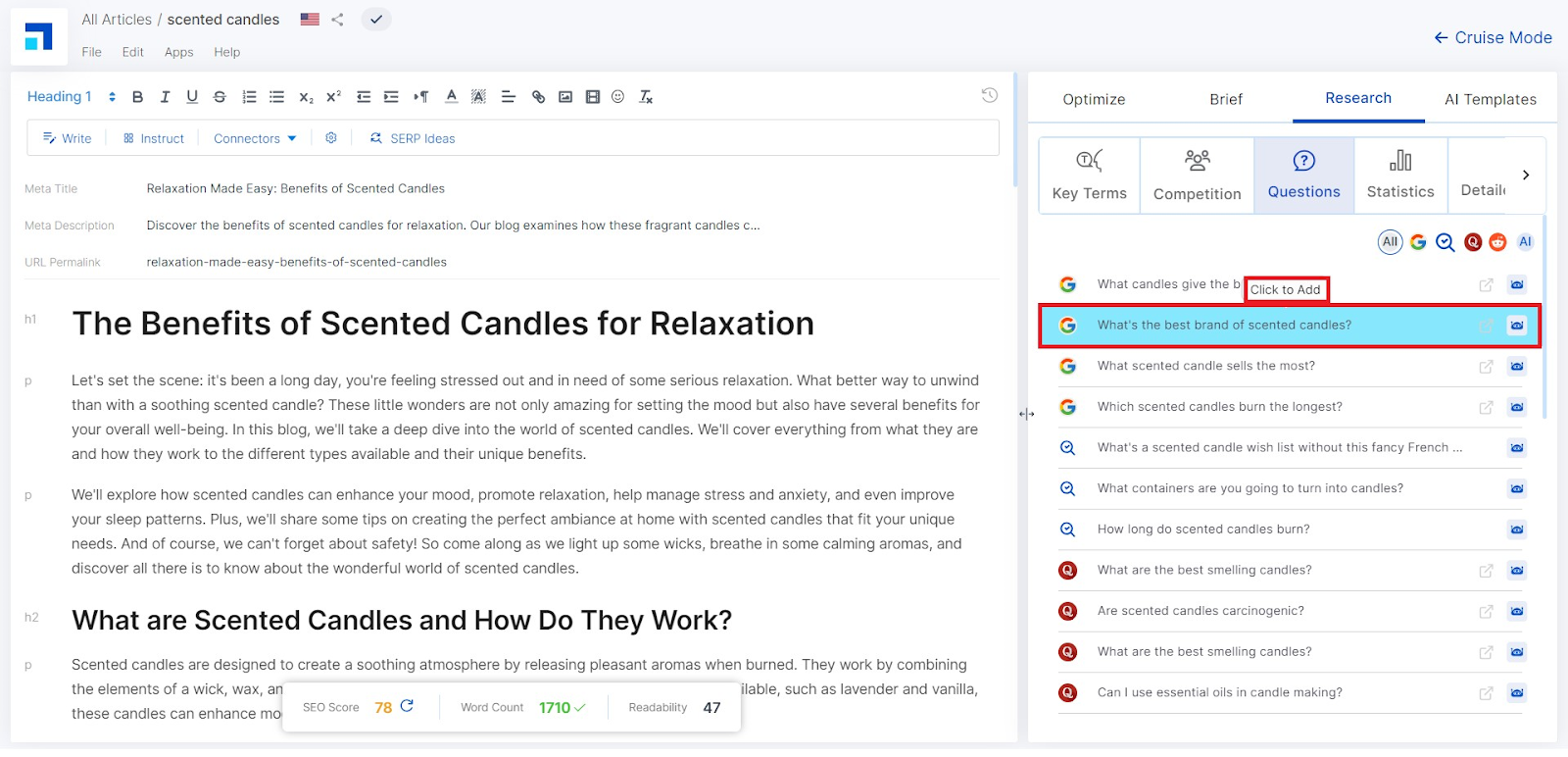The width and height of the screenshot is (1568, 757).
Task: Open the text alignment options
Action: click(508, 97)
